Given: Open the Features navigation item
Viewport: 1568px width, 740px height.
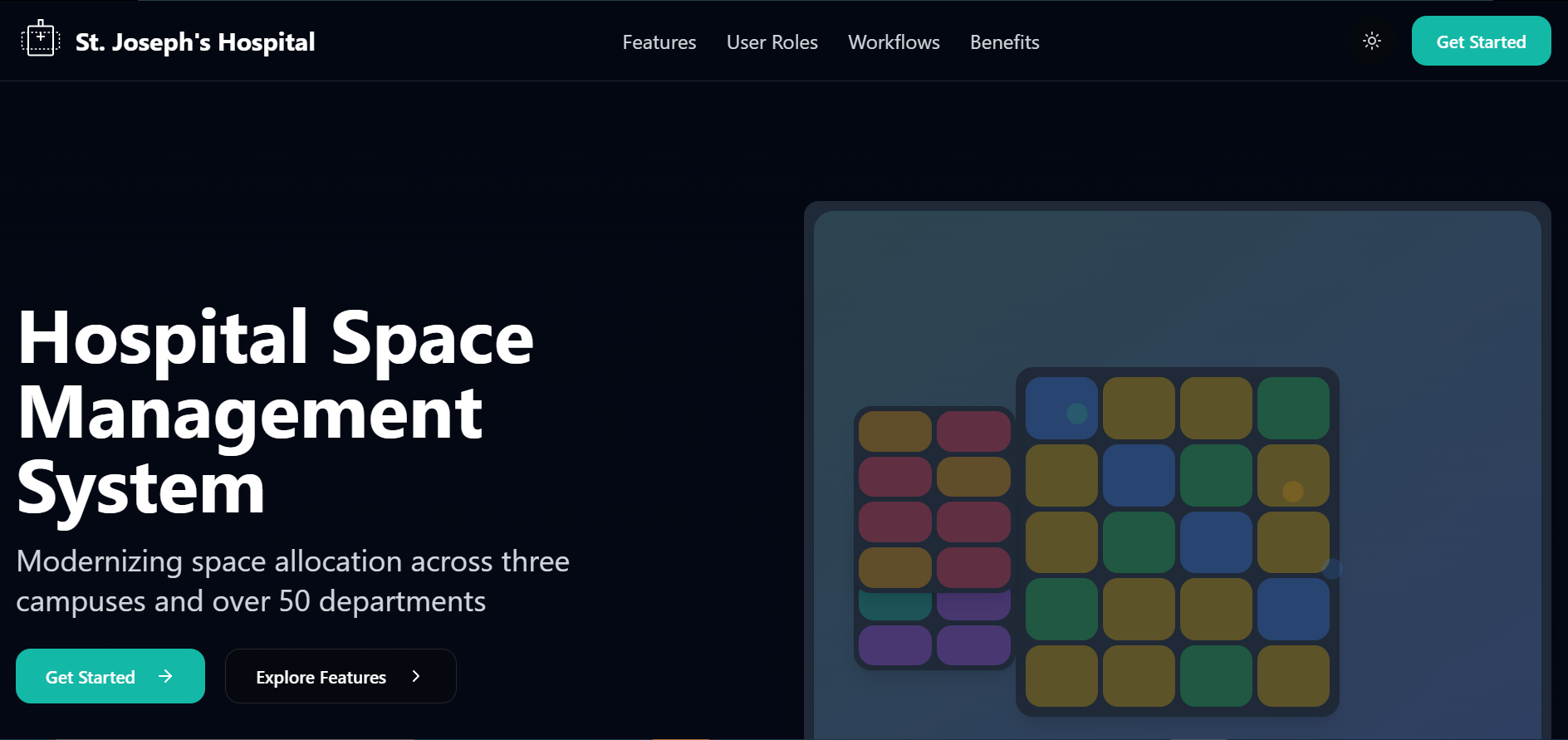Looking at the screenshot, I should coord(659,42).
